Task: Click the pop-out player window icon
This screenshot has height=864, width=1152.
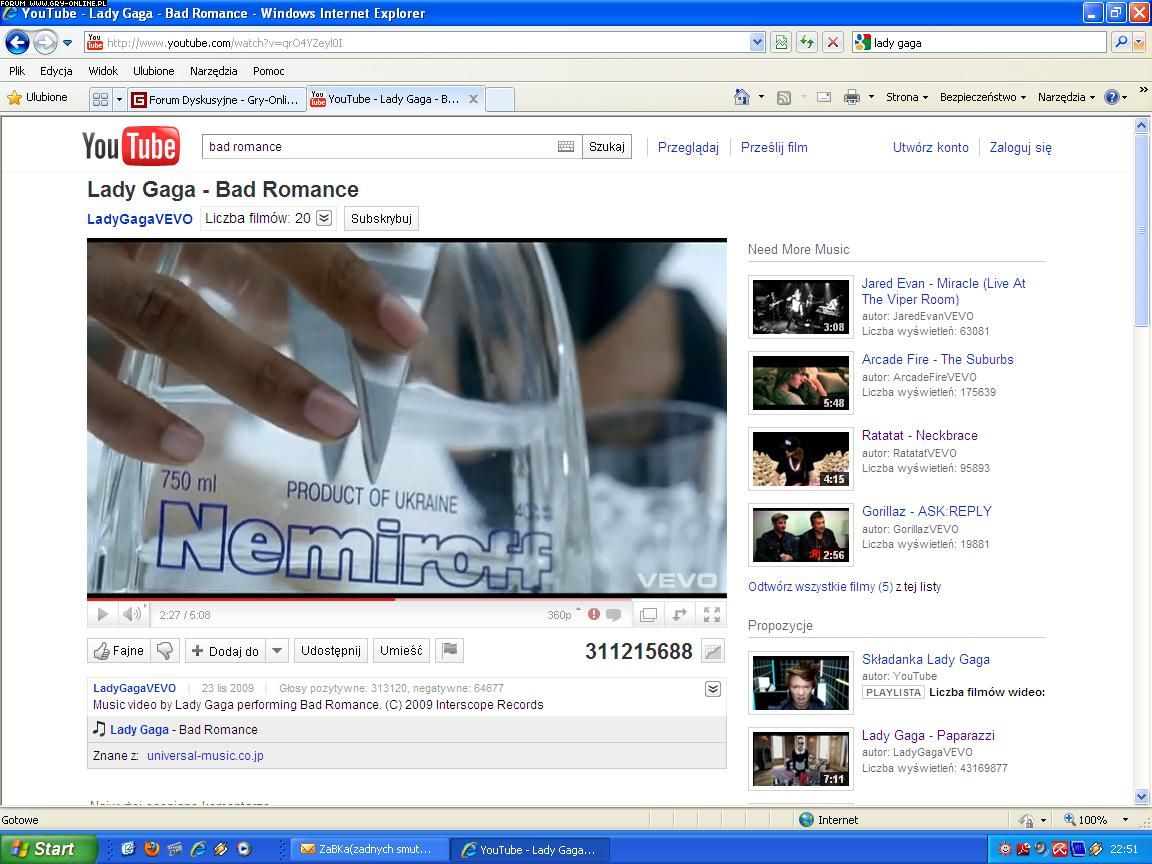Action: pos(648,615)
